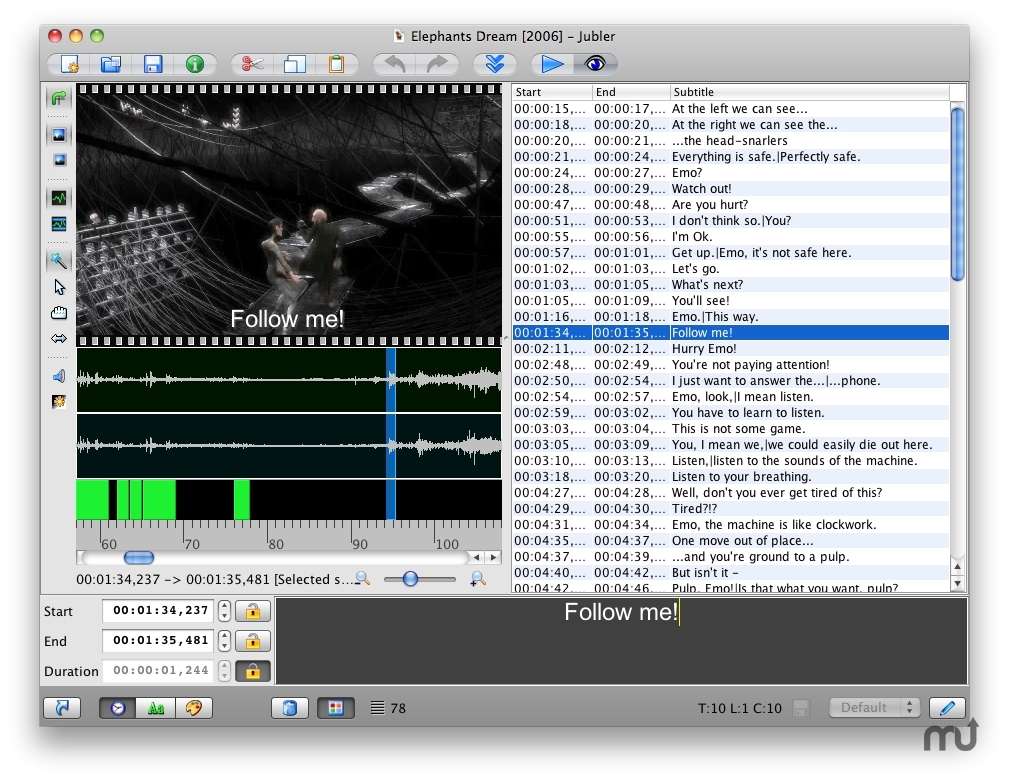Click the blue pencil edit icon
The height and width of the screenshot is (781, 1009).
[x=947, y=708]
